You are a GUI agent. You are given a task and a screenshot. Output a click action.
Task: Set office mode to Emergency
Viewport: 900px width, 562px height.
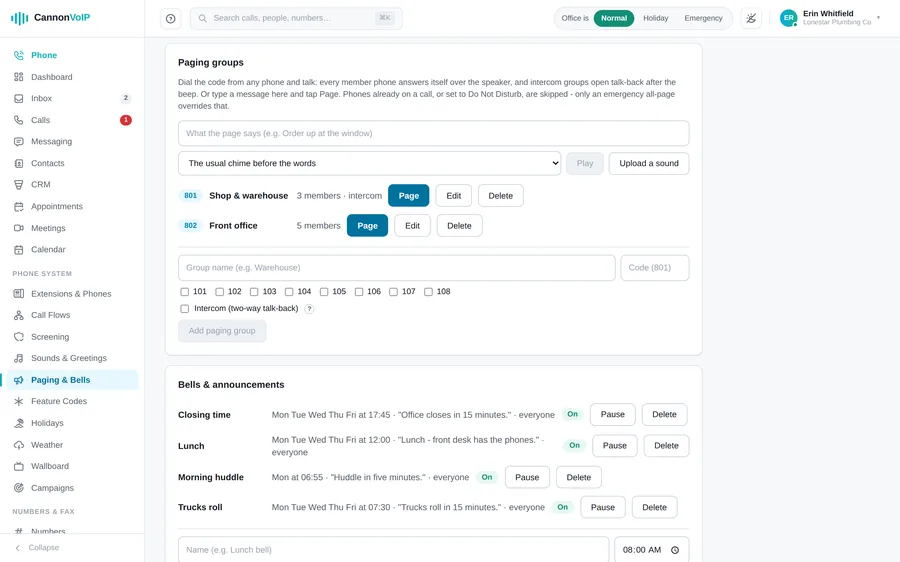click(x=703, y=18)
